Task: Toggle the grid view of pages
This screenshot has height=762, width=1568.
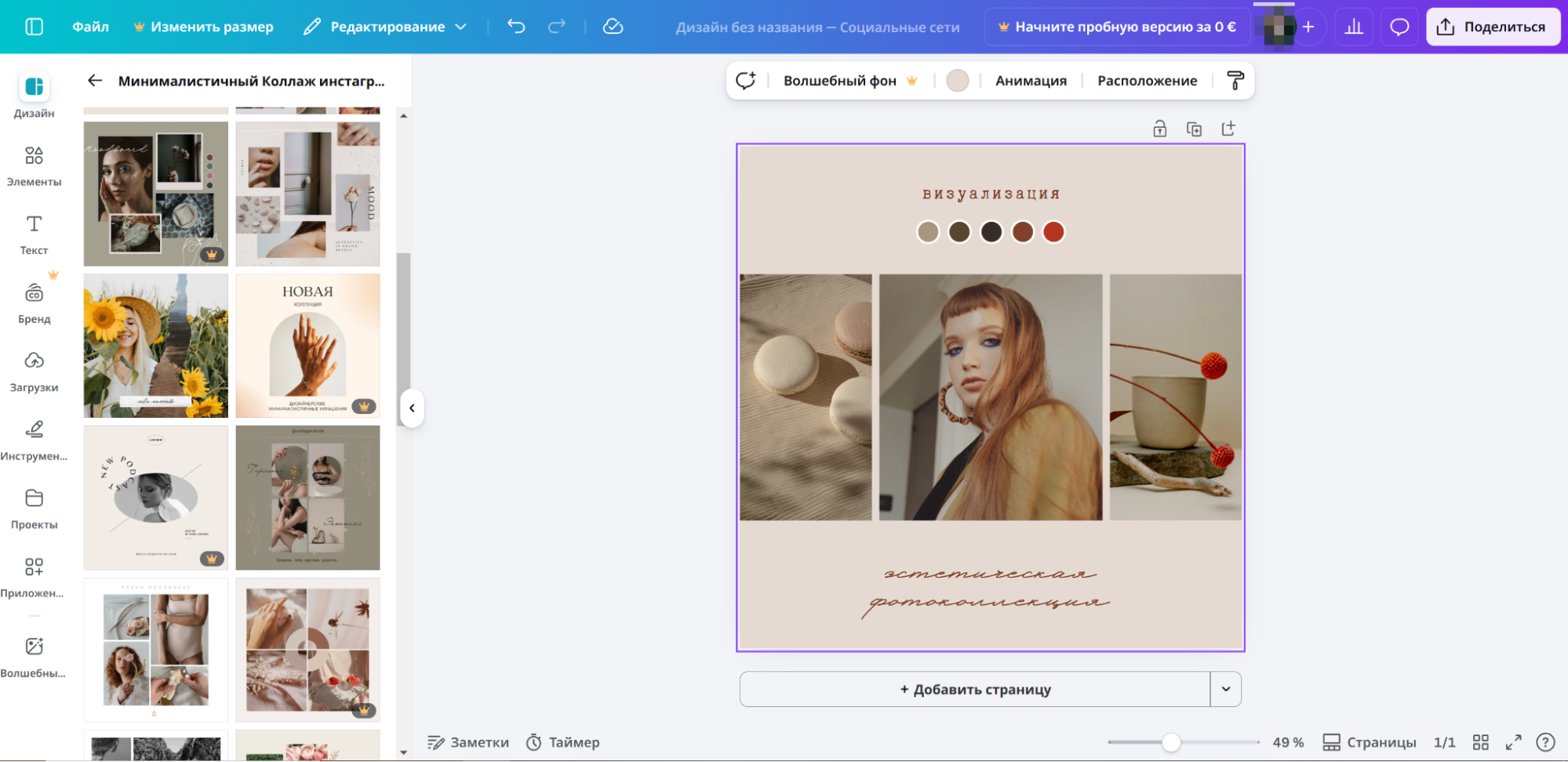Action: point(1480,742)
